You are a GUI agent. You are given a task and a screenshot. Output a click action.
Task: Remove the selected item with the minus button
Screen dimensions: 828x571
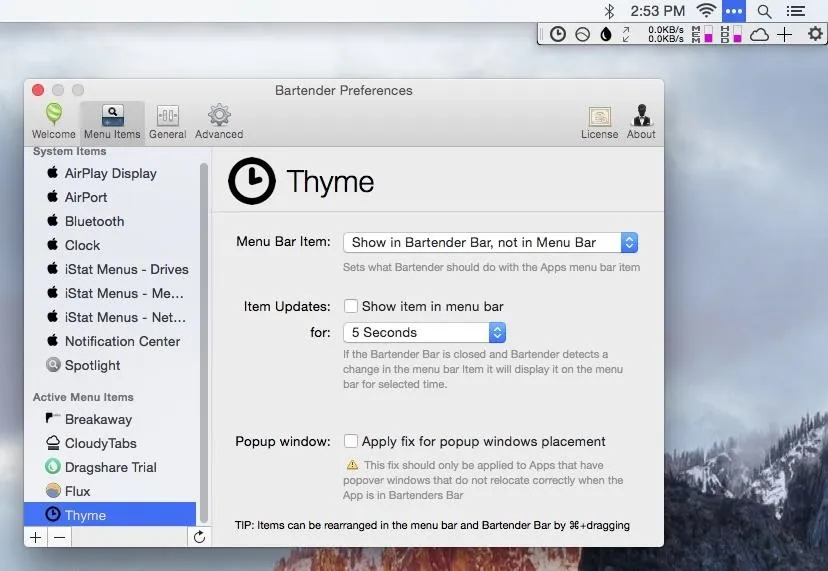point(60,537)
